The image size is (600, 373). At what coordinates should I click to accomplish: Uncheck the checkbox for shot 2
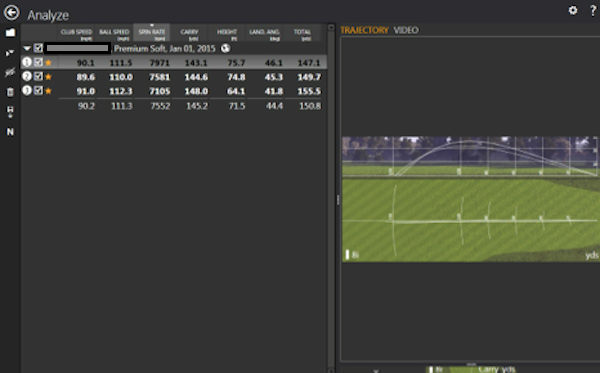38,76
